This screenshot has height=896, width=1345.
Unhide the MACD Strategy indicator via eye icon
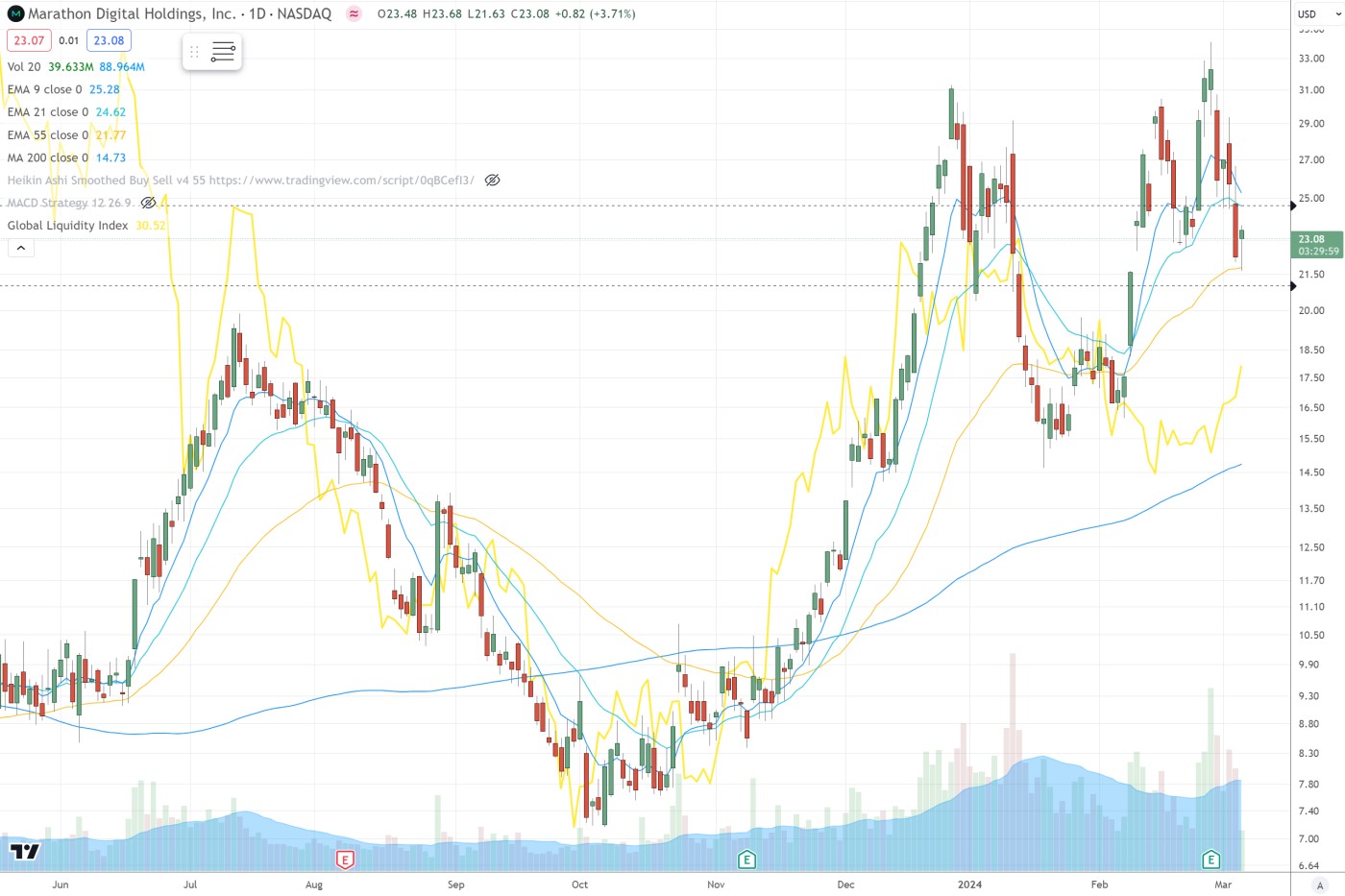pos(148,203)
